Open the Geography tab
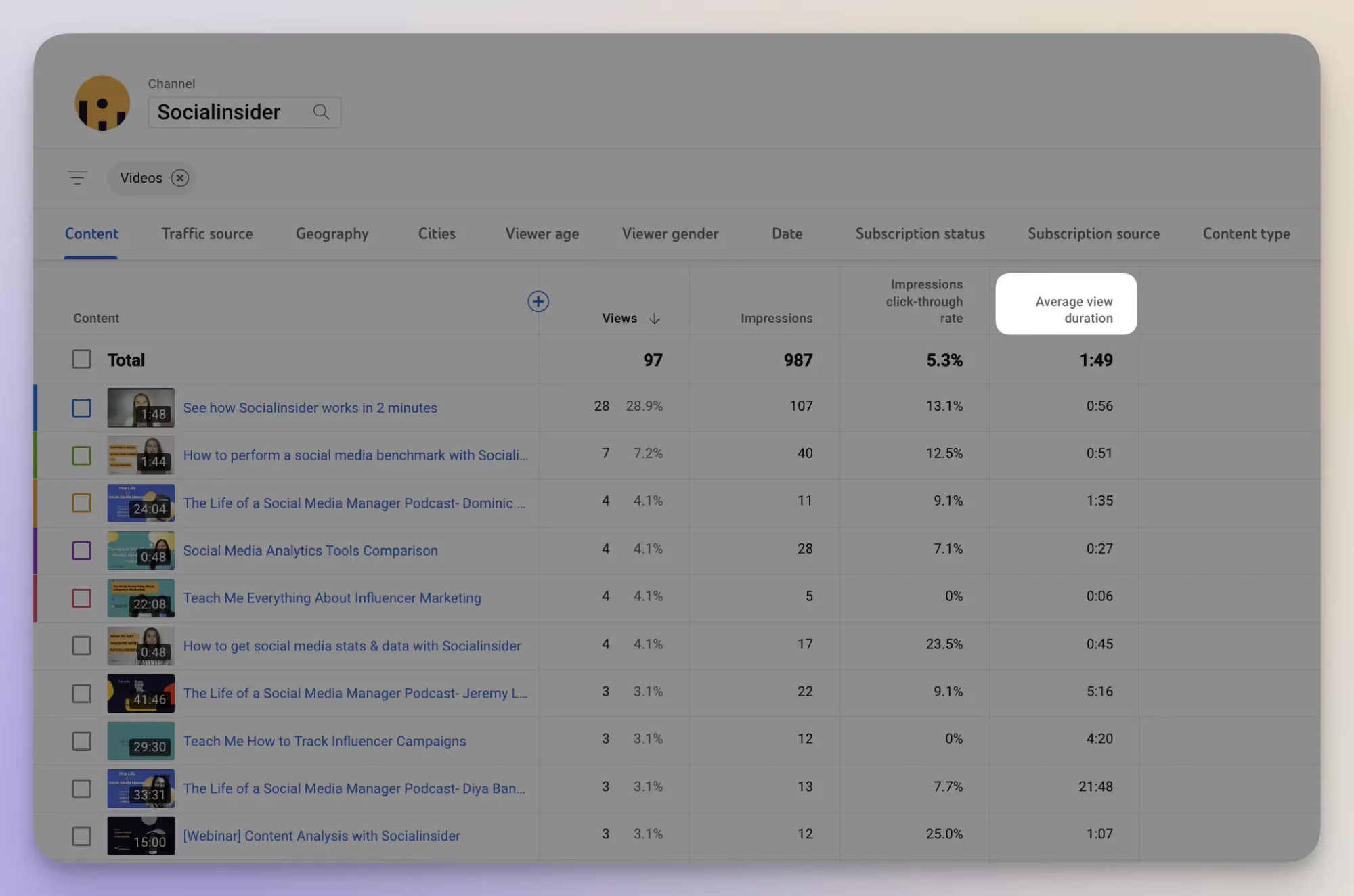 click(x=332, y=233)
